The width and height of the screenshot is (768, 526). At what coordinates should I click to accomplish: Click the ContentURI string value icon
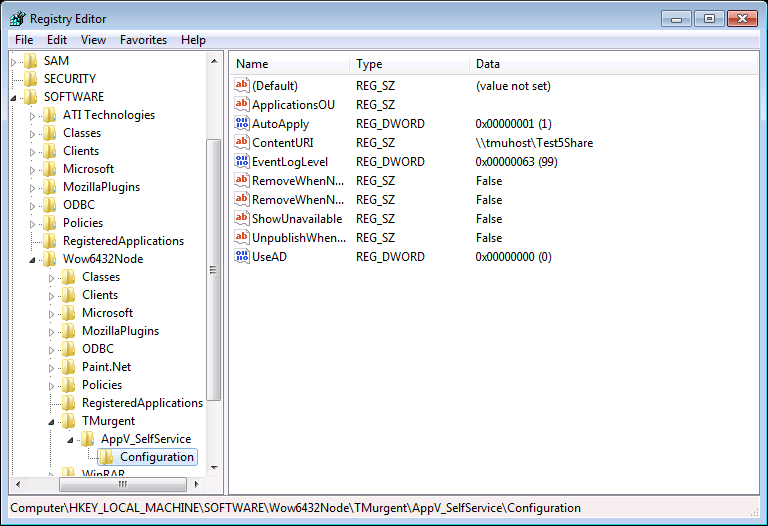(241, 143)
